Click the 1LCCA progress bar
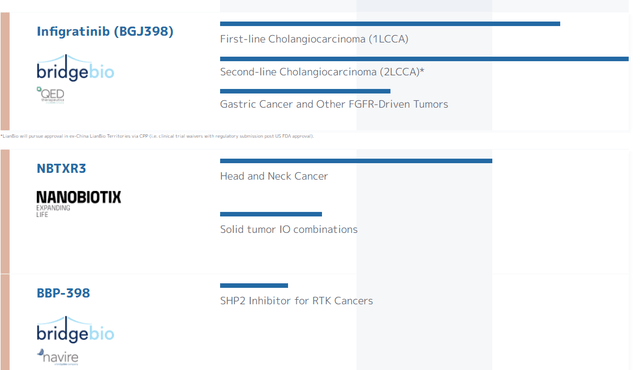 (390, 24)
